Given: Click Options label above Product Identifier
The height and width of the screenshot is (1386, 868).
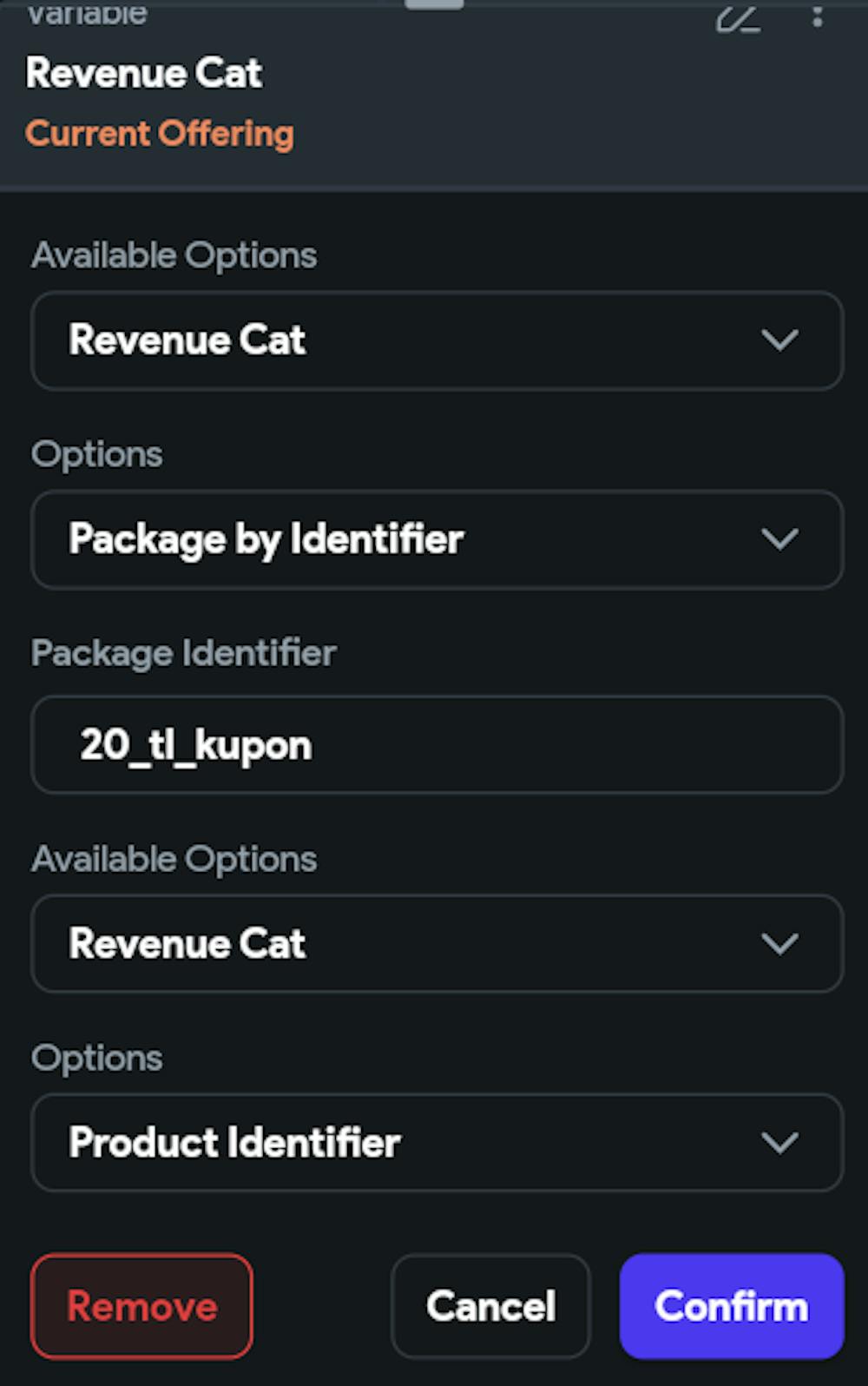Looking at the screenshot, I should click(97, 1059).
